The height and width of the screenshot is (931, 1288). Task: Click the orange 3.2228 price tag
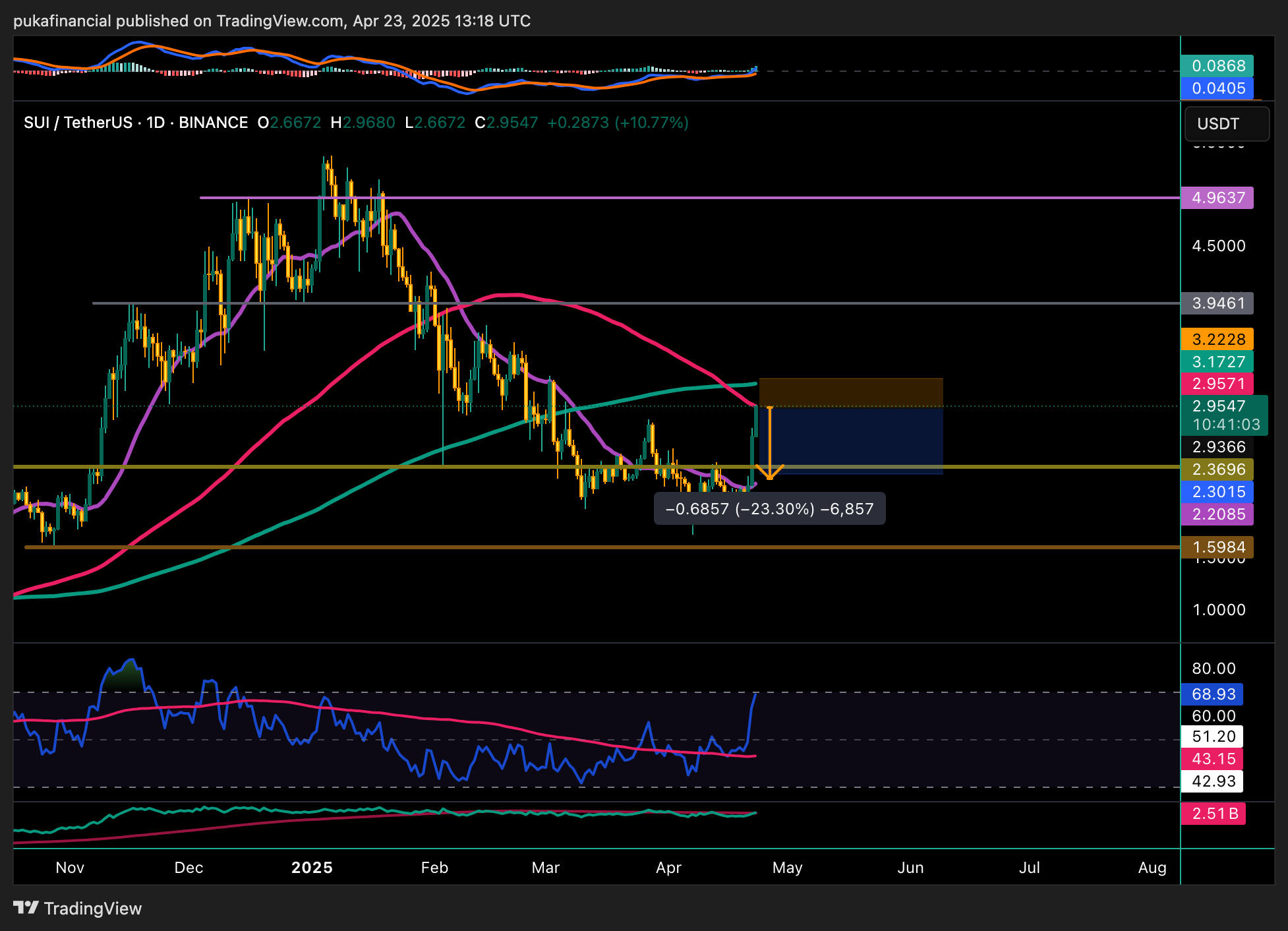point(1217,340)
